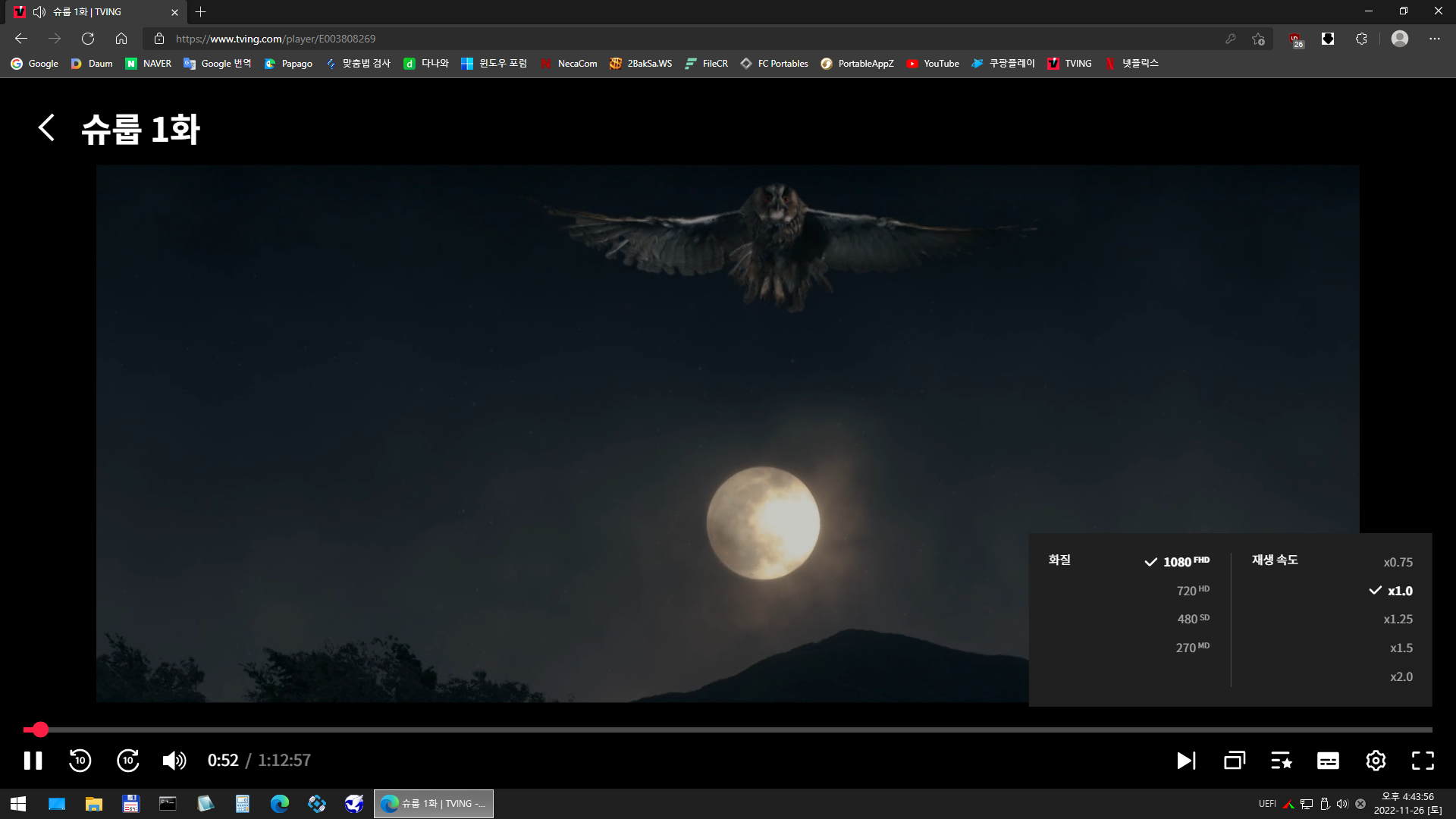
Task: Open the browser extensions menu
Action: pyautogui.click(x=1361, y=39)
